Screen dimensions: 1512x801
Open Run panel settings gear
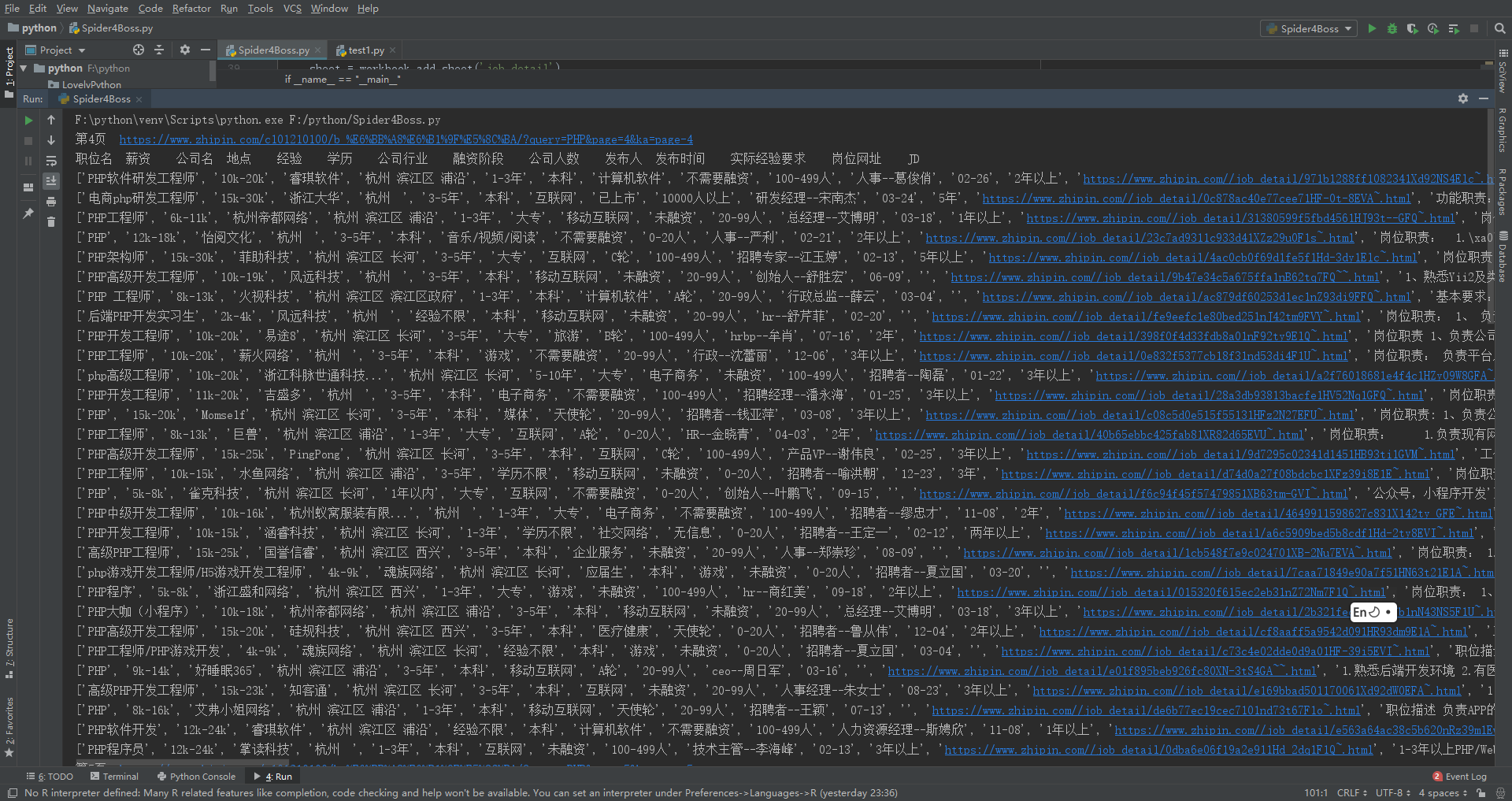pos(1463,98)
